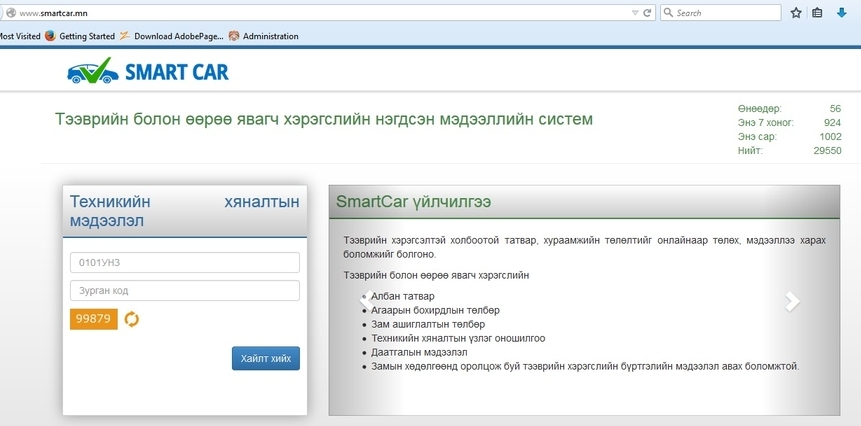
Task: Click the orange 99879 captcha image
Action: [x=93, y=319]
